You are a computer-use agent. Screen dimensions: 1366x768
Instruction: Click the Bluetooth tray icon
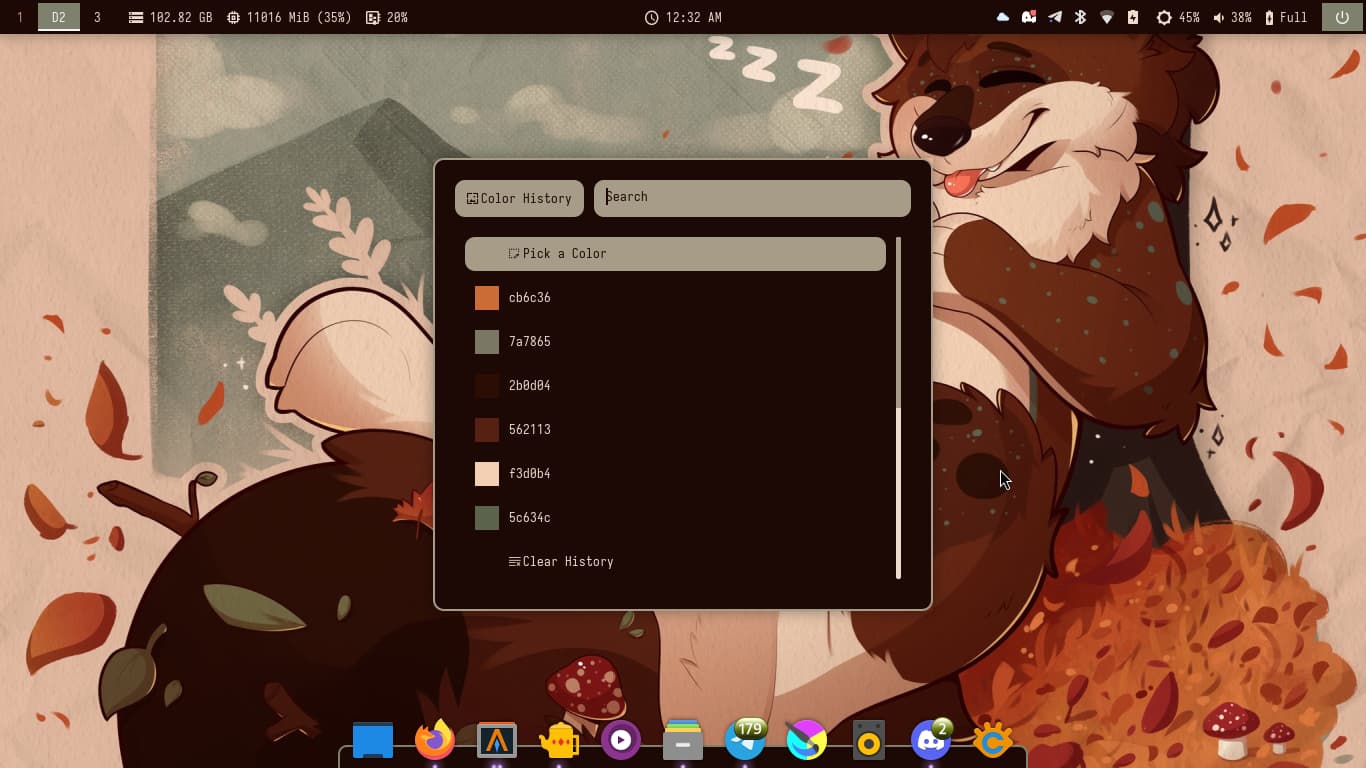pos(1080,17)
